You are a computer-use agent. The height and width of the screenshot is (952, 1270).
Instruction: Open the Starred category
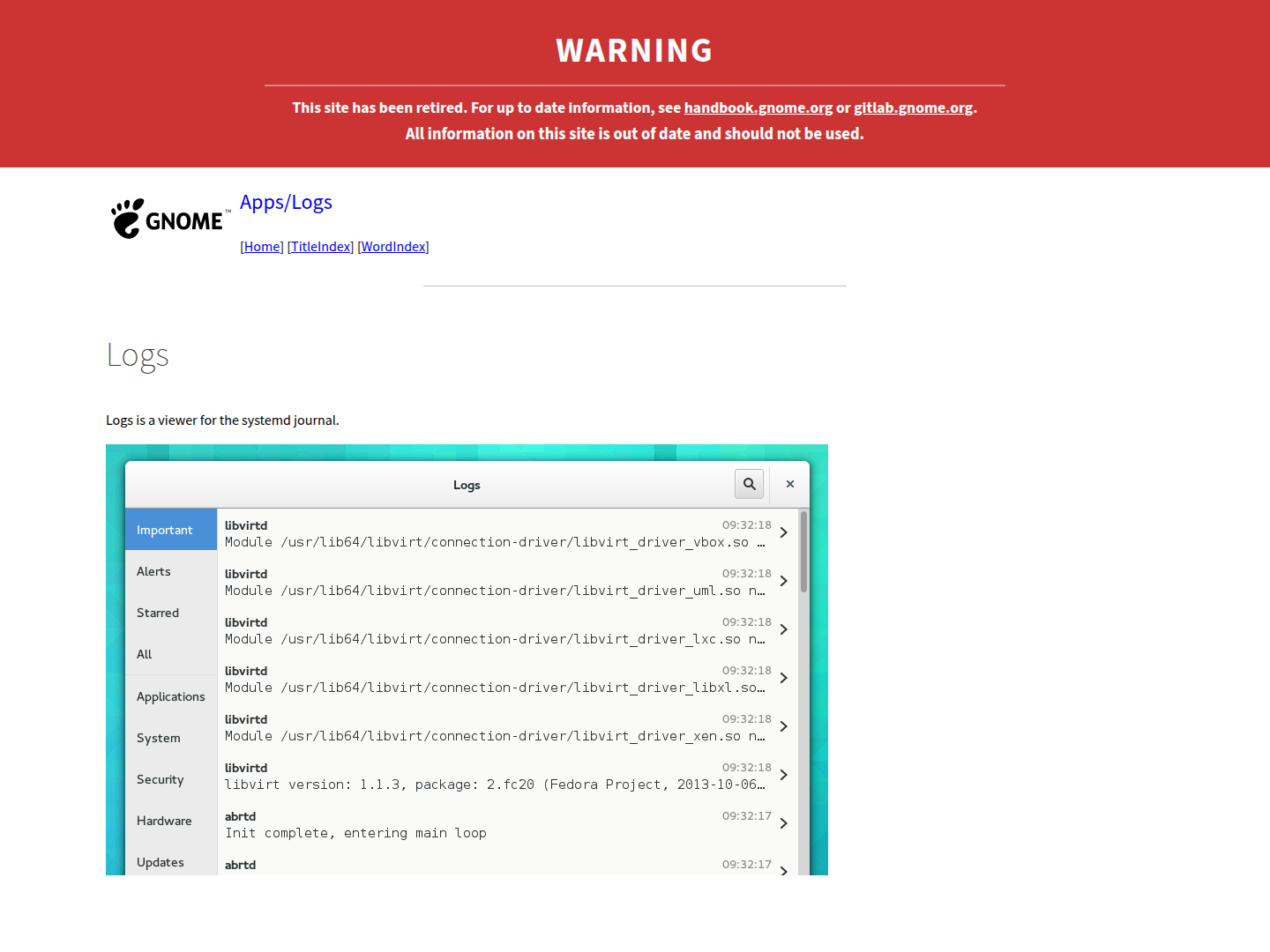tap(171, 613)
